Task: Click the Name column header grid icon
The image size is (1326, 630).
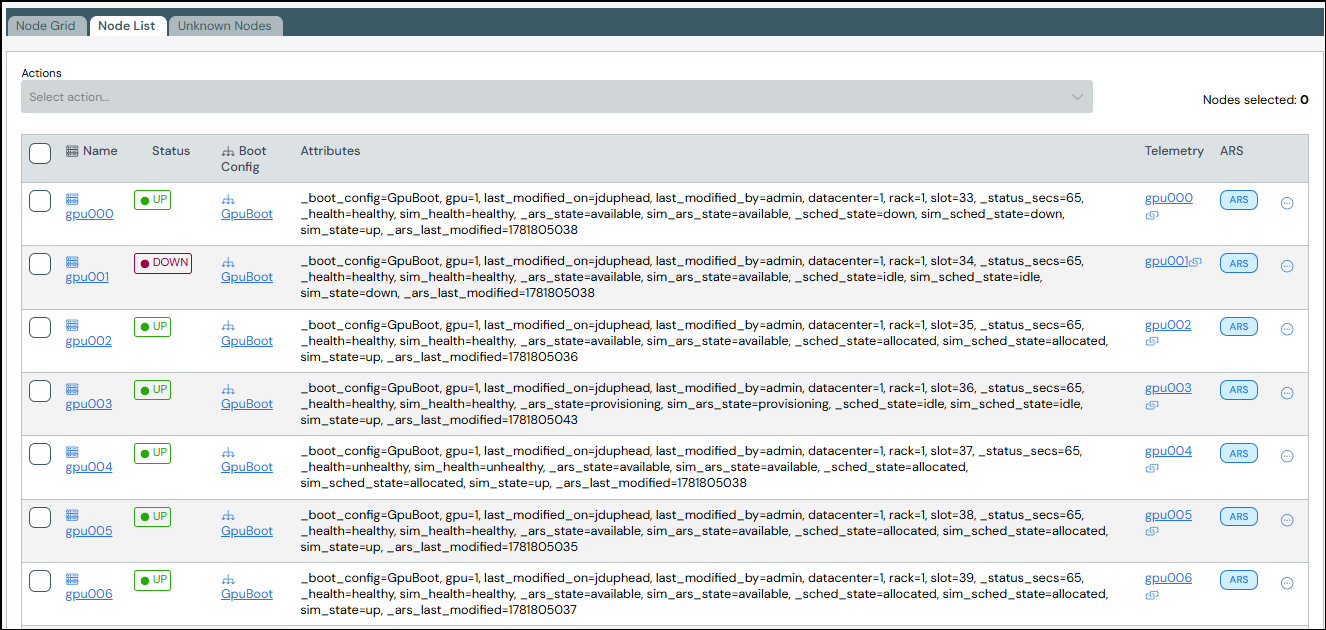Action: [72, 151]
